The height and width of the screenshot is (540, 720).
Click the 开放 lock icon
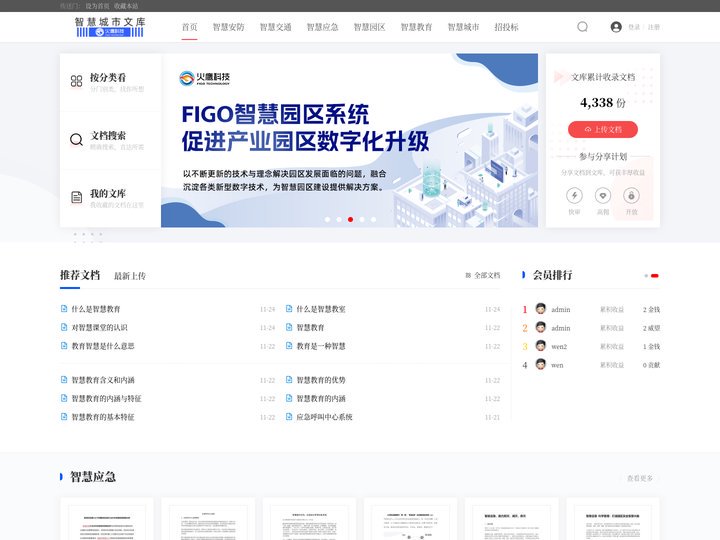[631, 196]
